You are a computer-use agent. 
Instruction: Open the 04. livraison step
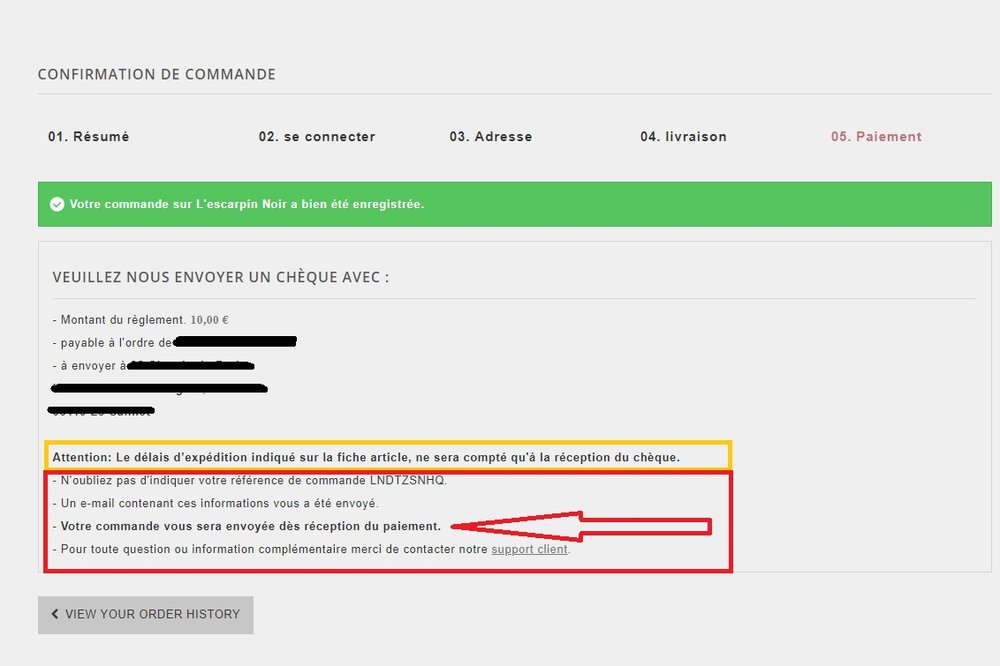pos(683,137)
